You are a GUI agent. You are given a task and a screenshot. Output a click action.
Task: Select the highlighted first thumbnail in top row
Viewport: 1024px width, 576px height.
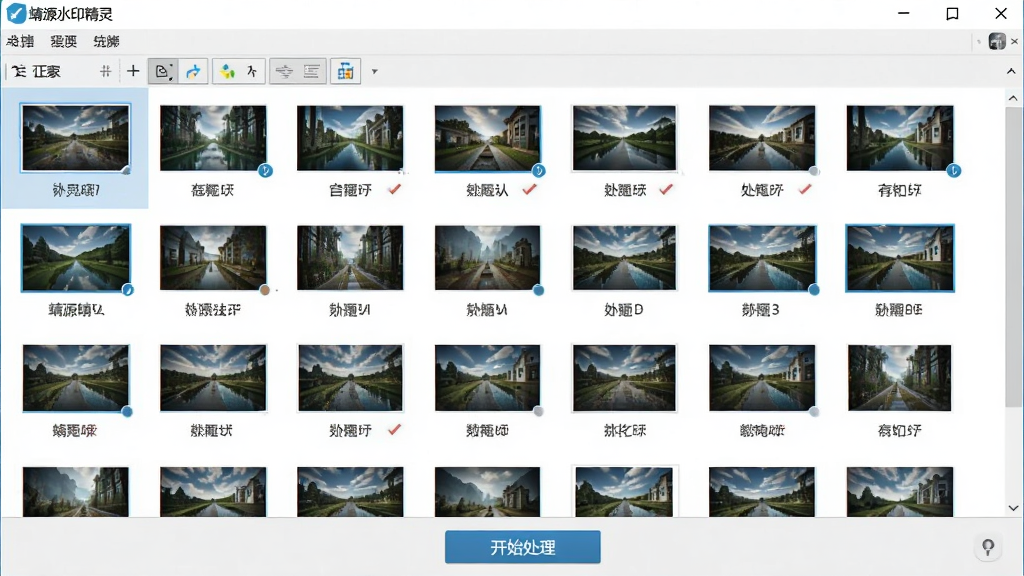75,138
